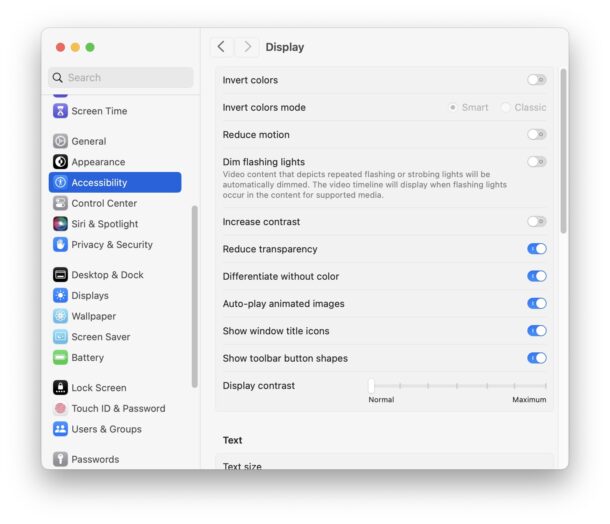Image resolution: width=610 pixels, height=524 pixels.
Task: Go back using the left chevron button
Action: (x=221, y=47)
